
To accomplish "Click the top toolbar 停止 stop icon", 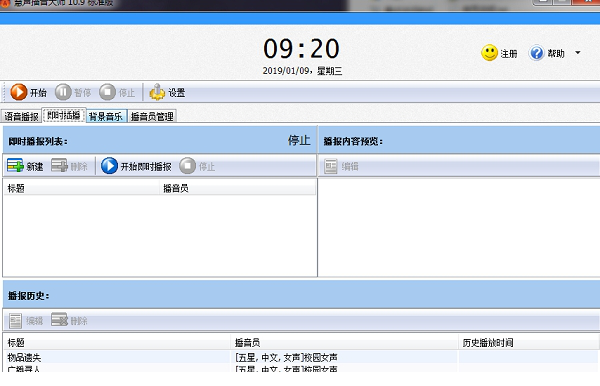I will click(x=107, y=92).
